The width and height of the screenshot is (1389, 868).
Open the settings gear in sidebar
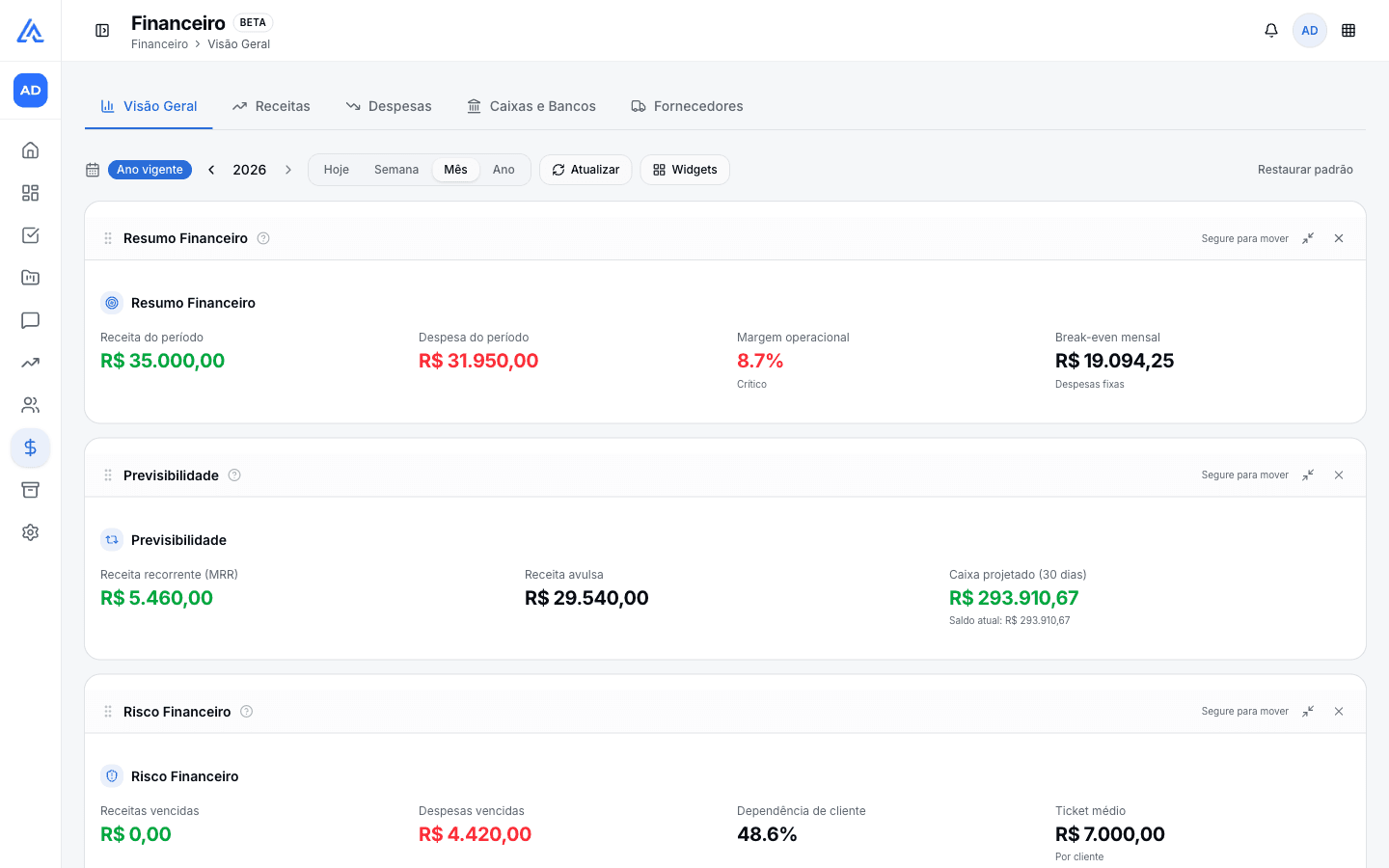coord(31,532)
